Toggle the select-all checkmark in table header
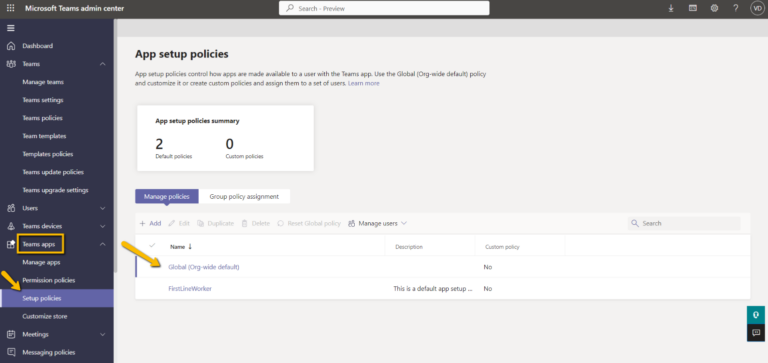This screenshot has height=363, width=768. point(152,245)
